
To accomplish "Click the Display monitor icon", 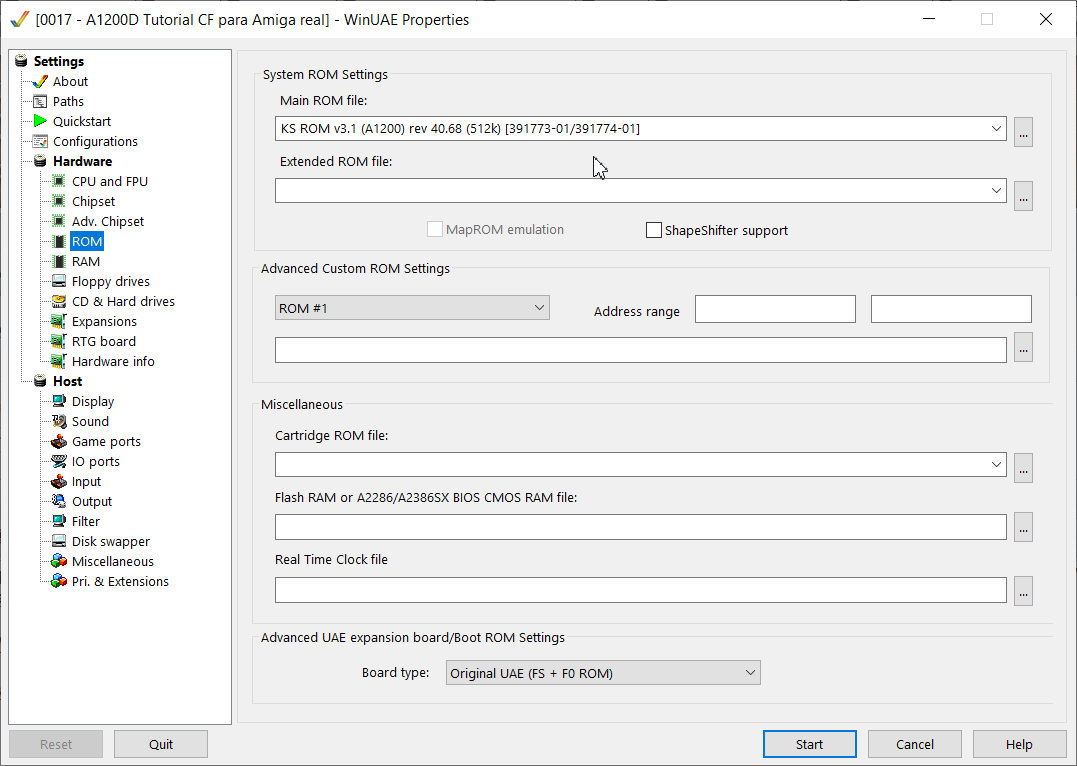I will [59, 401].
